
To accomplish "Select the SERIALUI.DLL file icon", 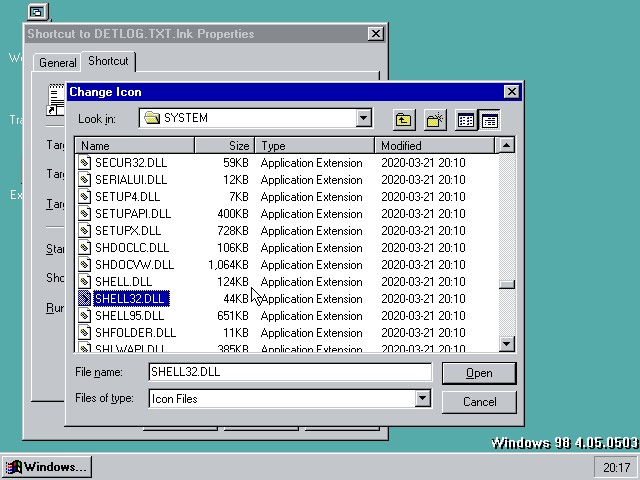I will (x=86, y=180).
